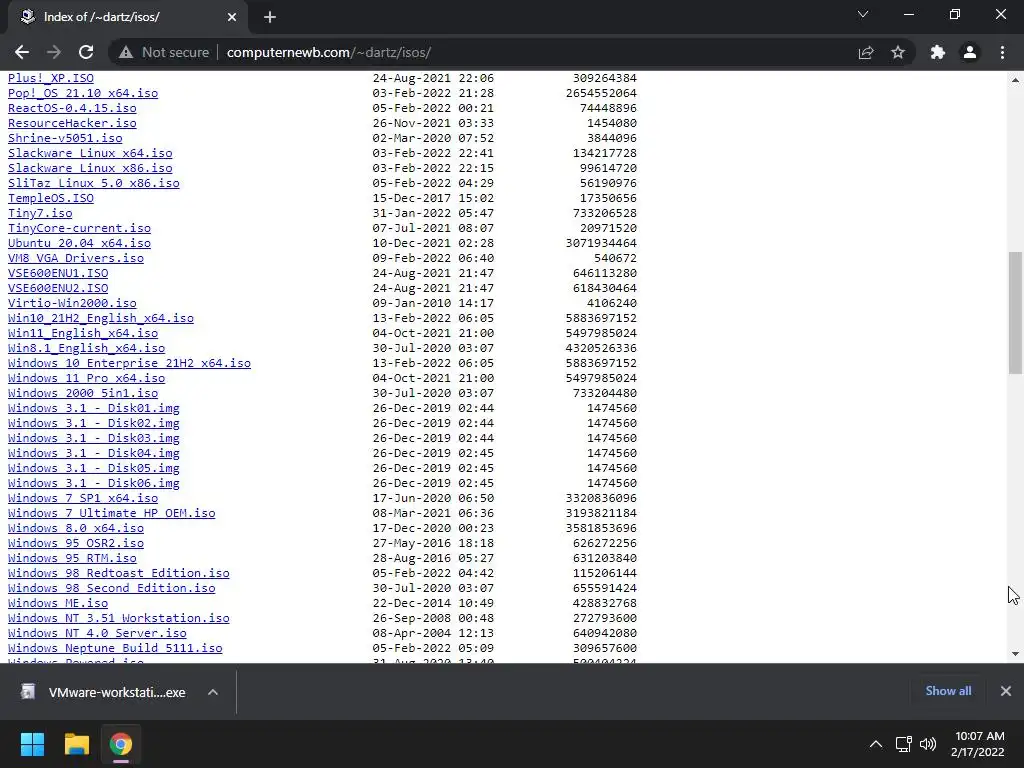Open the ResourceHacker.iso link

[x=72, y=123]
